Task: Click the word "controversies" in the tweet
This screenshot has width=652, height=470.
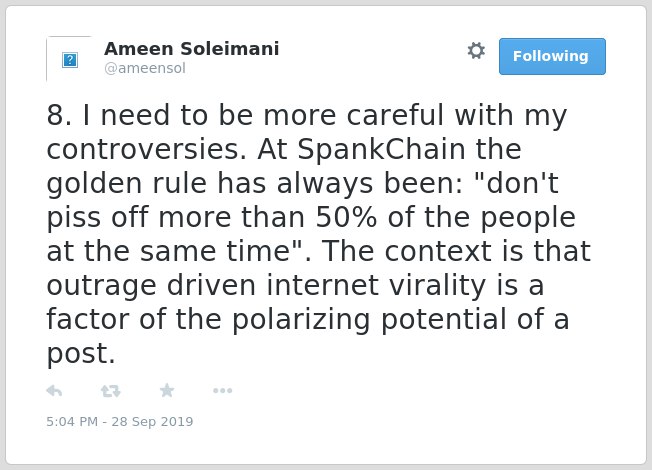Action: (146, 149)
